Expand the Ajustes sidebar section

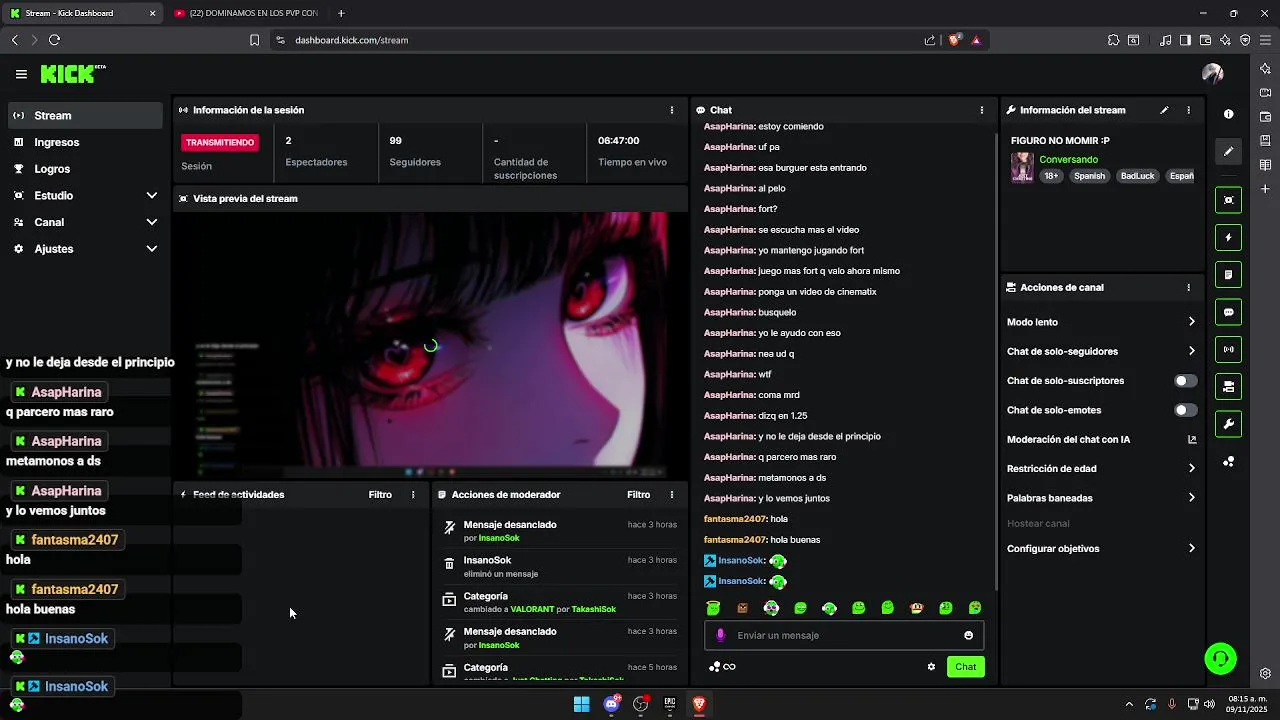click(x=85, y=249)
